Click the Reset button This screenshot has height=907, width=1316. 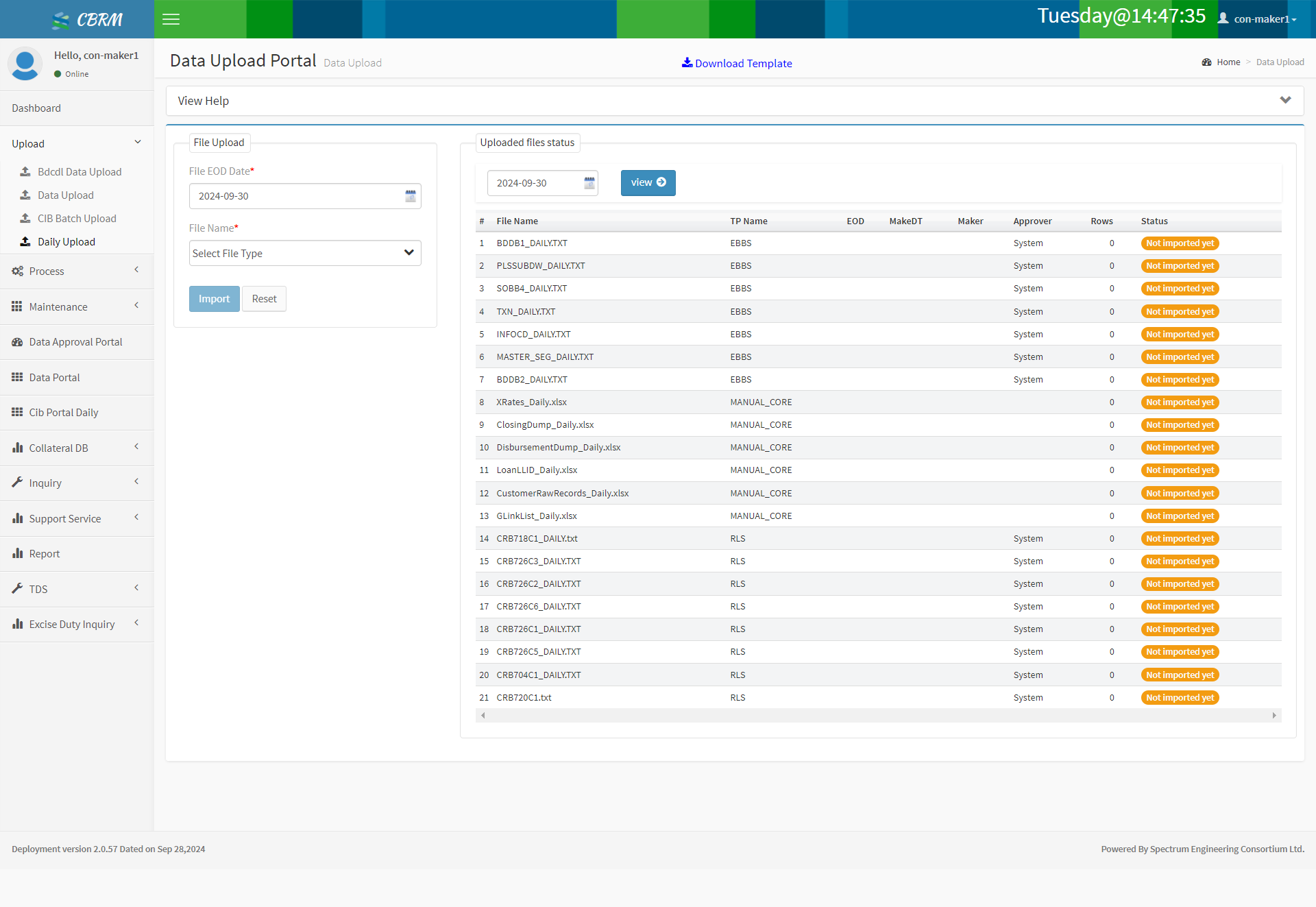point(264,299)
